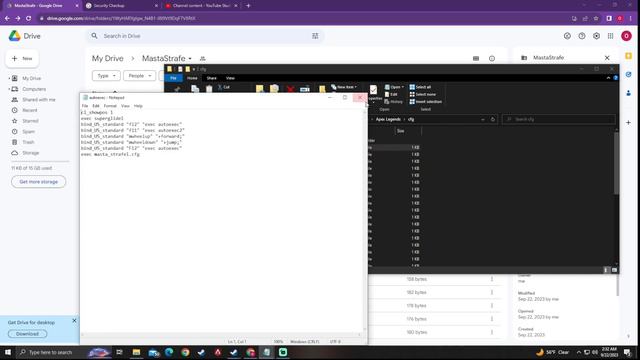The width and height of the screenshot is (640, 360).
Task: Open More actions for 158 bytes file
Action: coord(492,279)
